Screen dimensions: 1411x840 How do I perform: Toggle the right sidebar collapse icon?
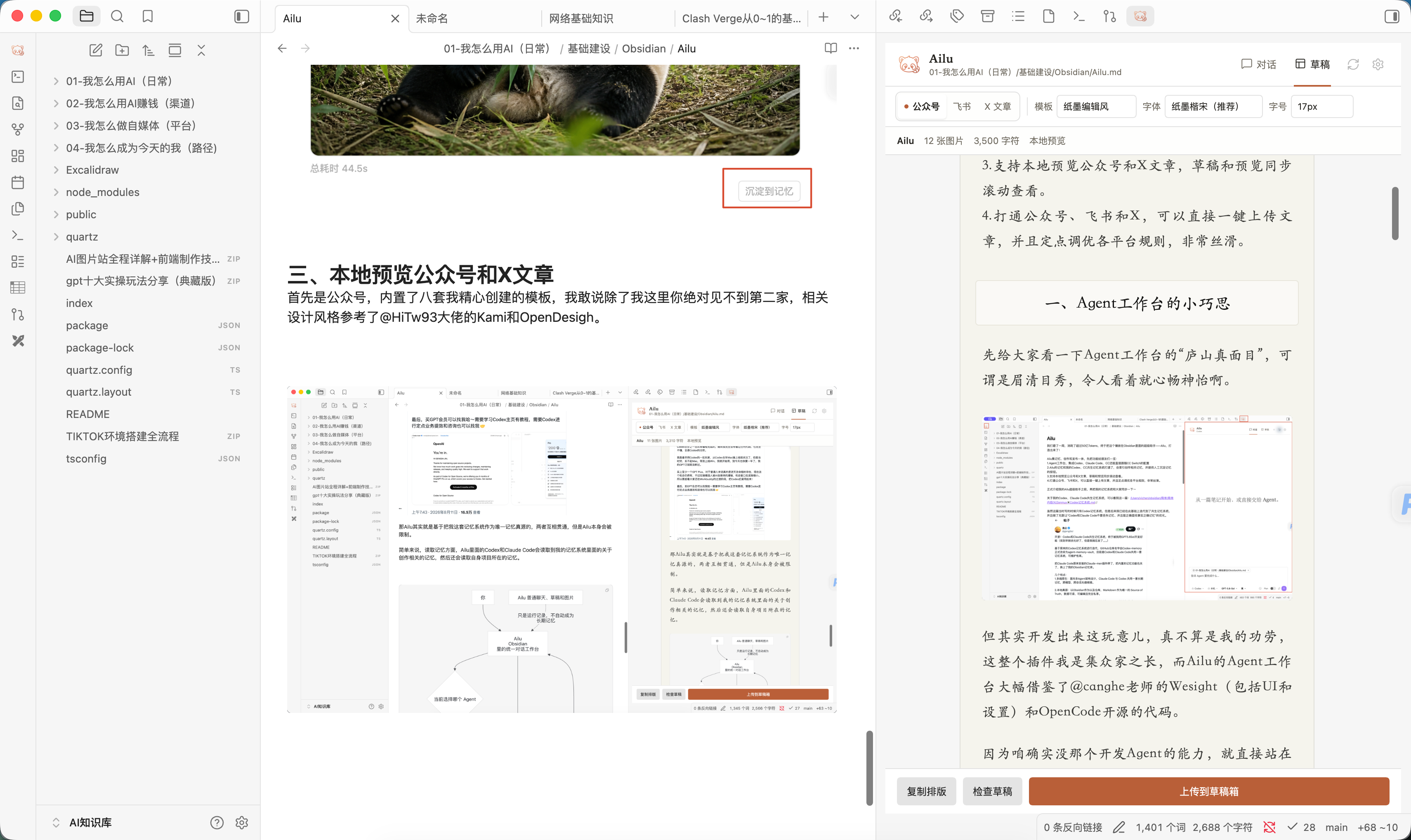click(1392, 17)
